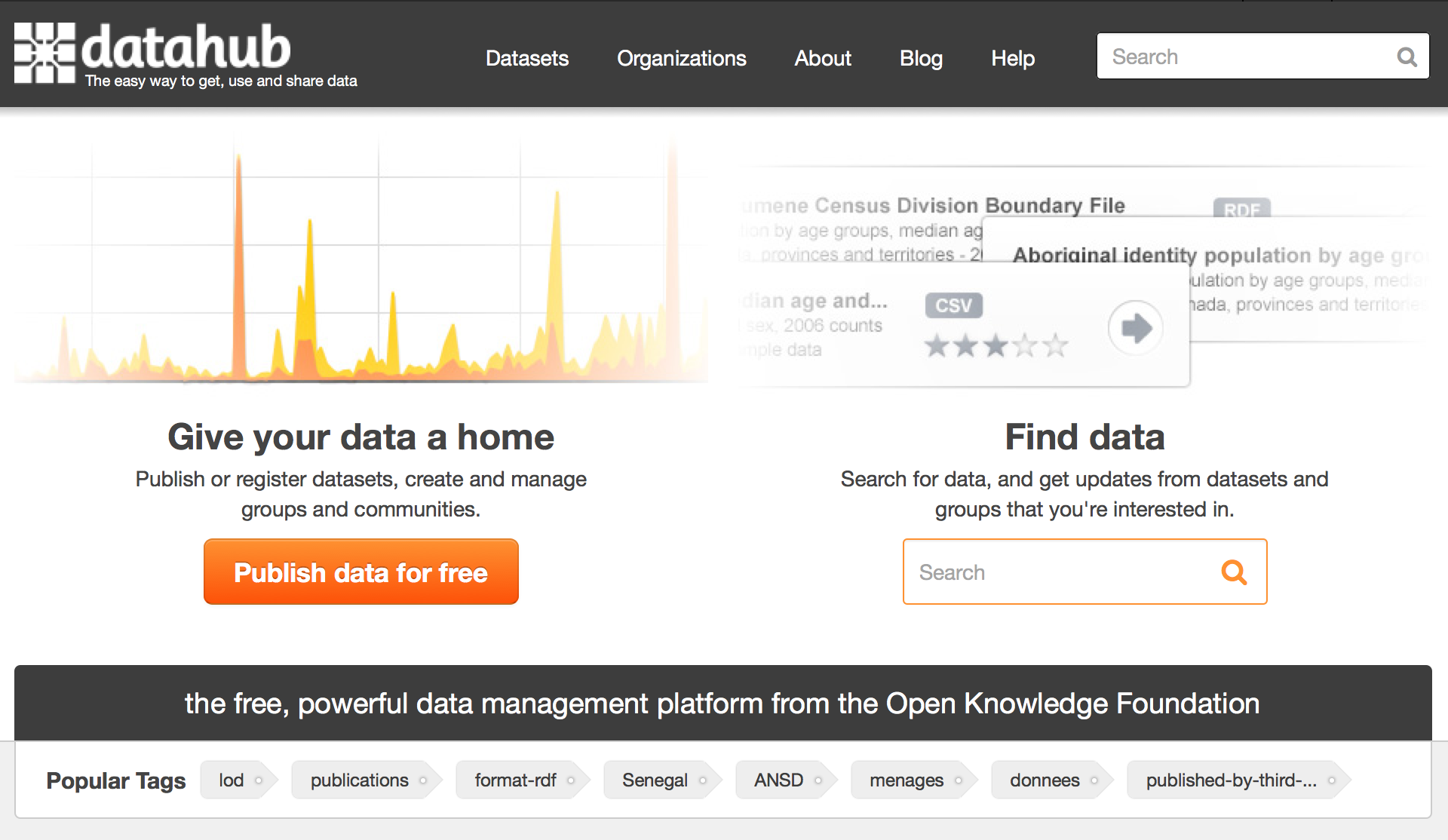
Task: Go to the Organizations page
Action: pos(682,58)
